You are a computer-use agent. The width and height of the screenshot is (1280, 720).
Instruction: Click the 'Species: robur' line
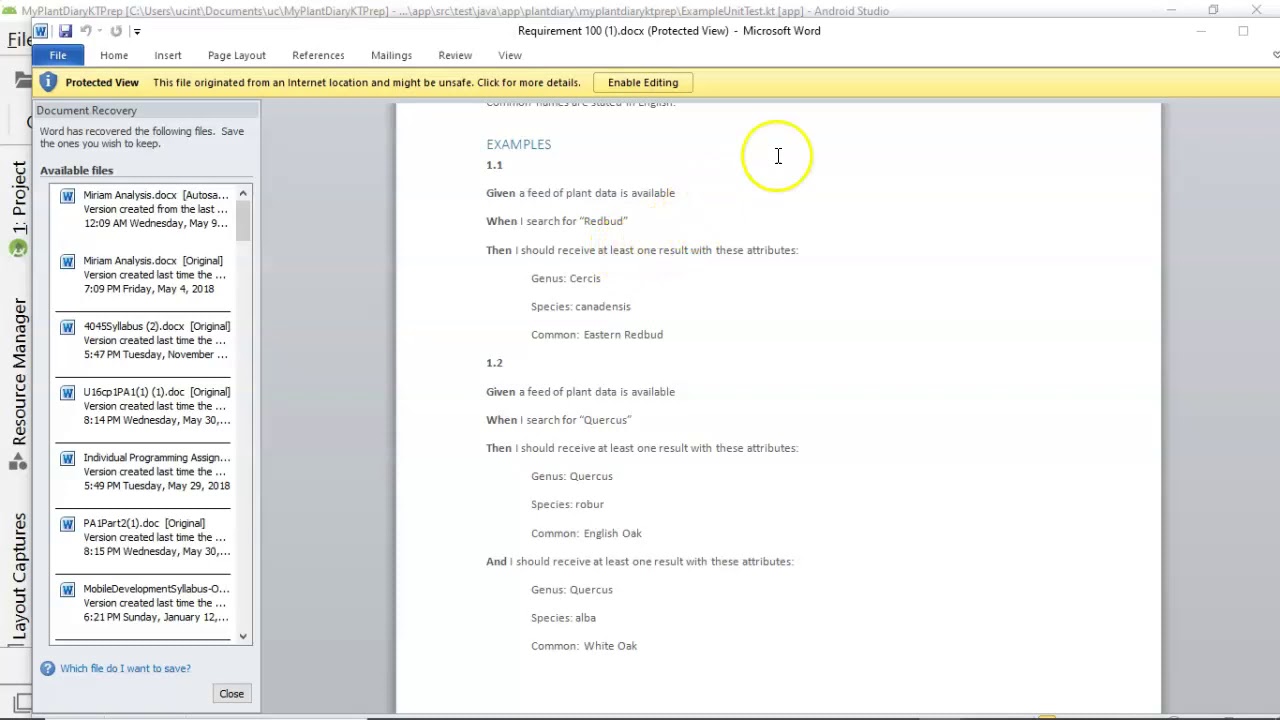[567, 504]
